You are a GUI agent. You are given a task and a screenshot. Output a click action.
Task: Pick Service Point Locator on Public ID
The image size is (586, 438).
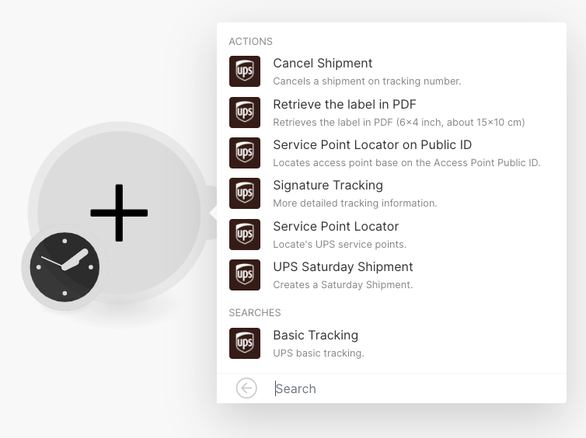click(372, 145)
